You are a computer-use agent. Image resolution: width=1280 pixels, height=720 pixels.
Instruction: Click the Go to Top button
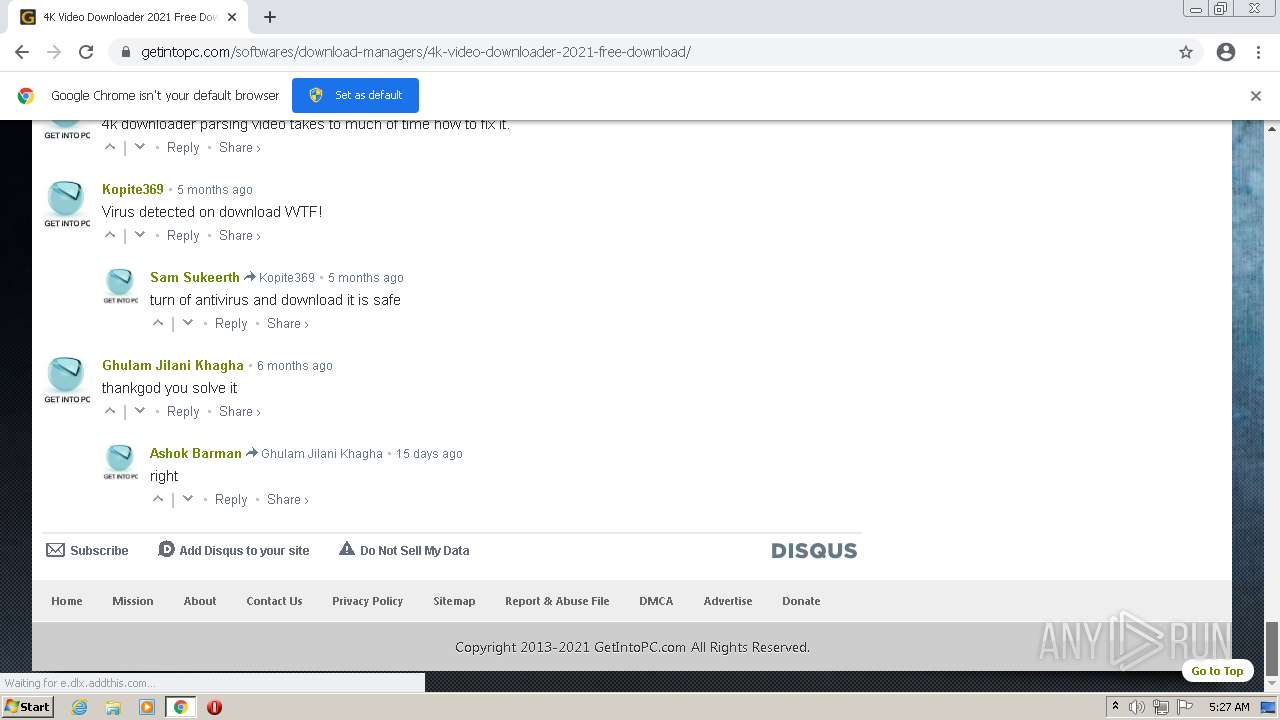pyautogui.click(x=1217, y=671)
